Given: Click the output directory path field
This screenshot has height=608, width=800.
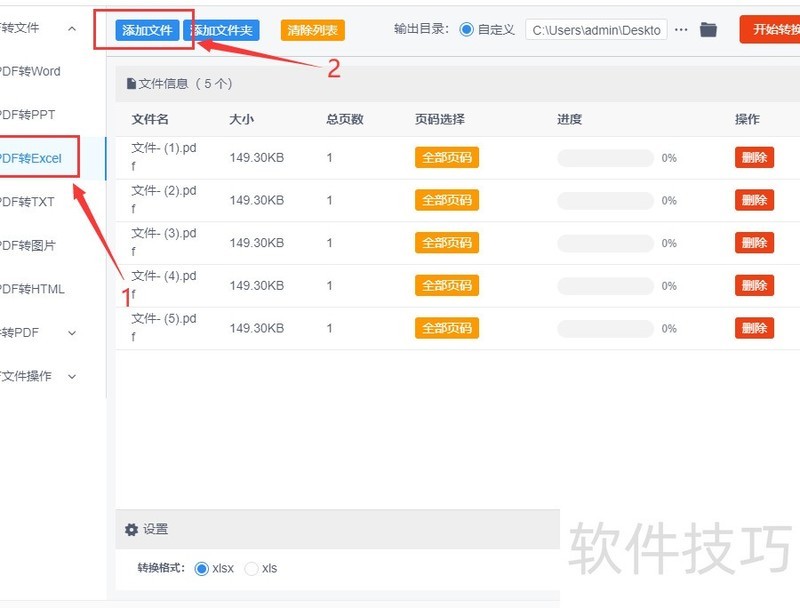Looking at the screenshot, I should tap(596, 30).
